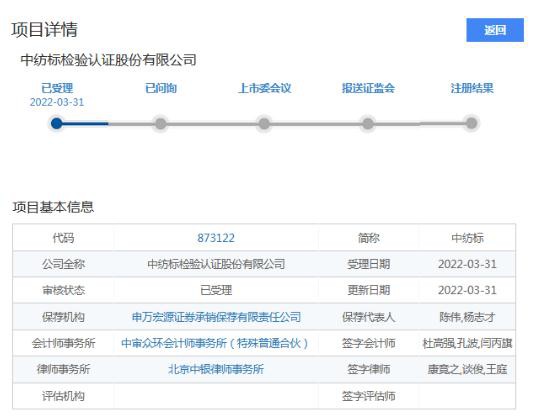Click the timeline dot under 报送证监会
The image size is (538, 419).
(368, 123)
